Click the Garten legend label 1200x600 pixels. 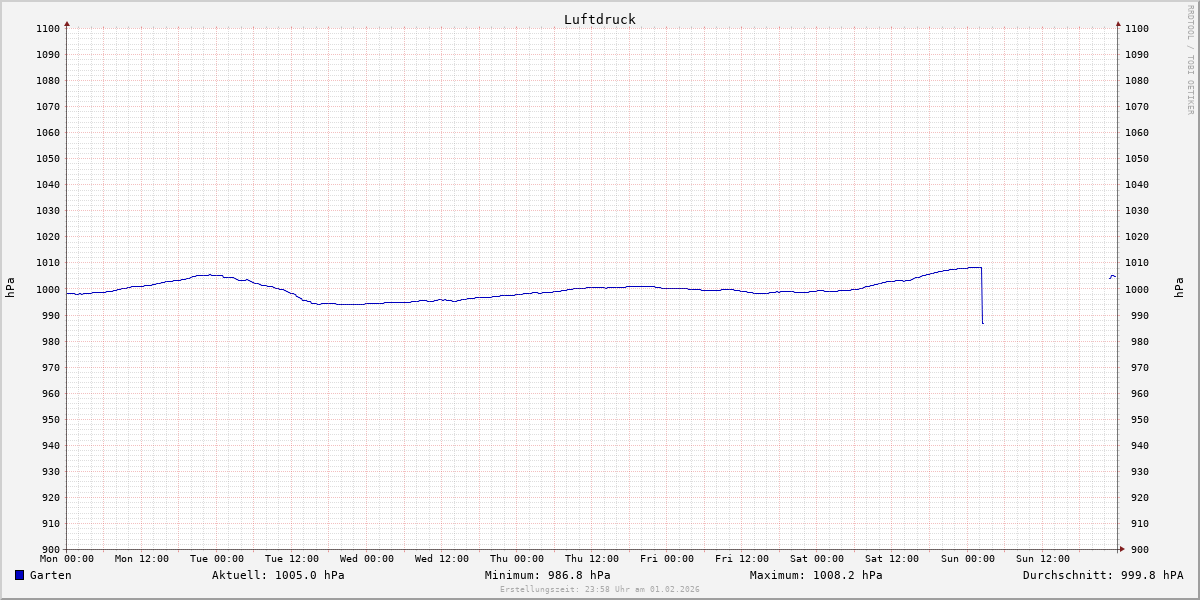point(50,575)
